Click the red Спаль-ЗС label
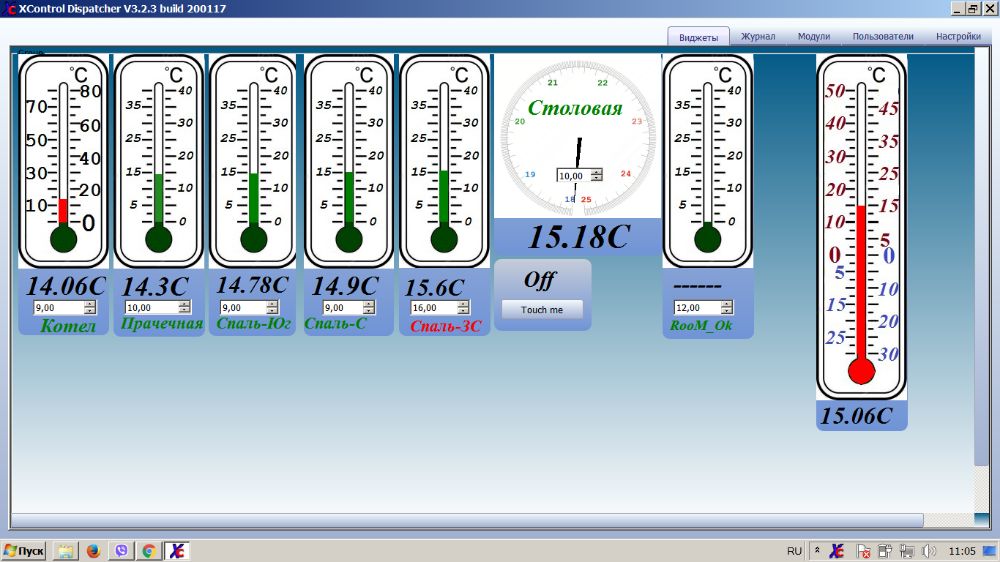This screenshot has height=562, width=1000. coord(446,326)
